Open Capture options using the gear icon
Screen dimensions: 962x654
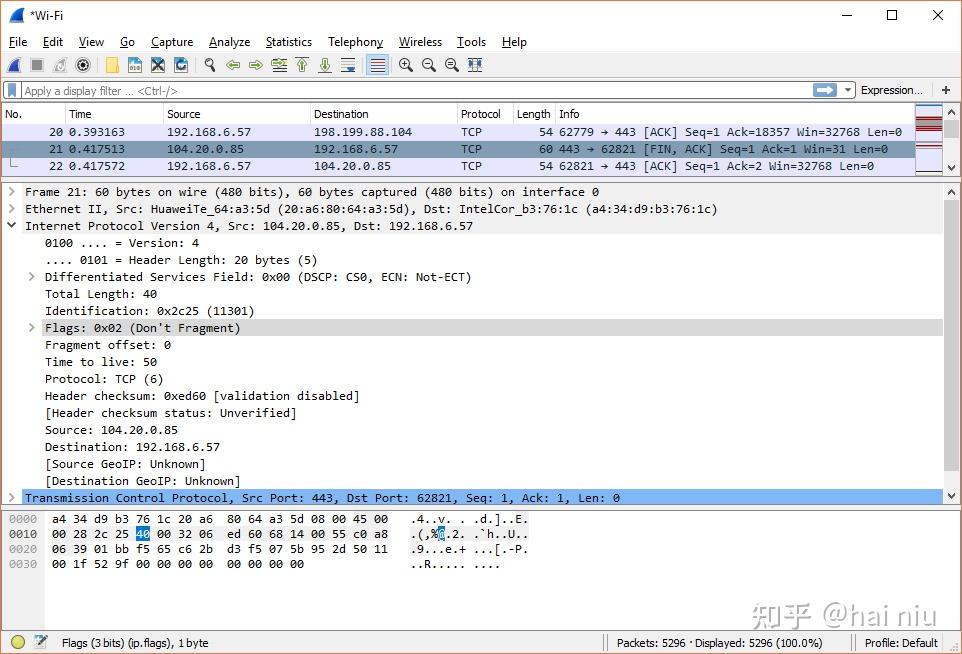81,64
